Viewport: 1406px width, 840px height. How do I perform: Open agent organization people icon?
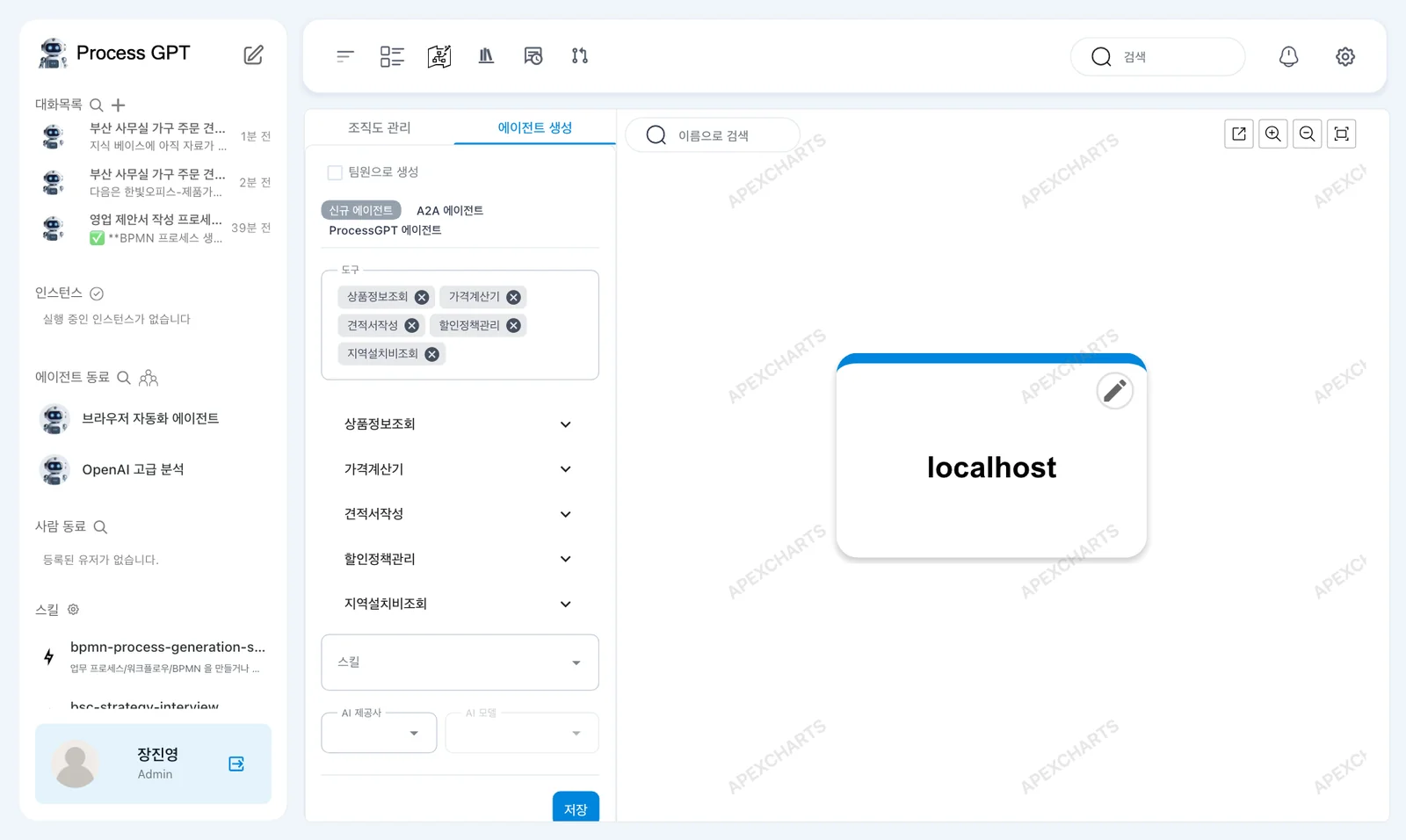[149, 378]
